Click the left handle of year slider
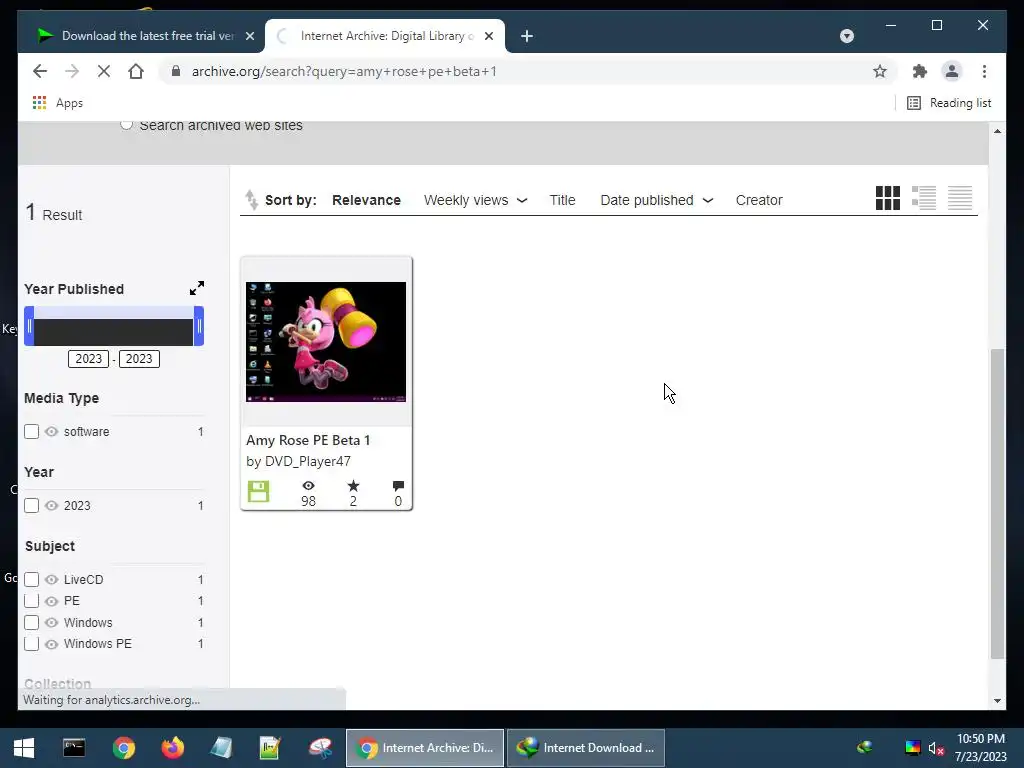1024x768 pixels. 29,326
